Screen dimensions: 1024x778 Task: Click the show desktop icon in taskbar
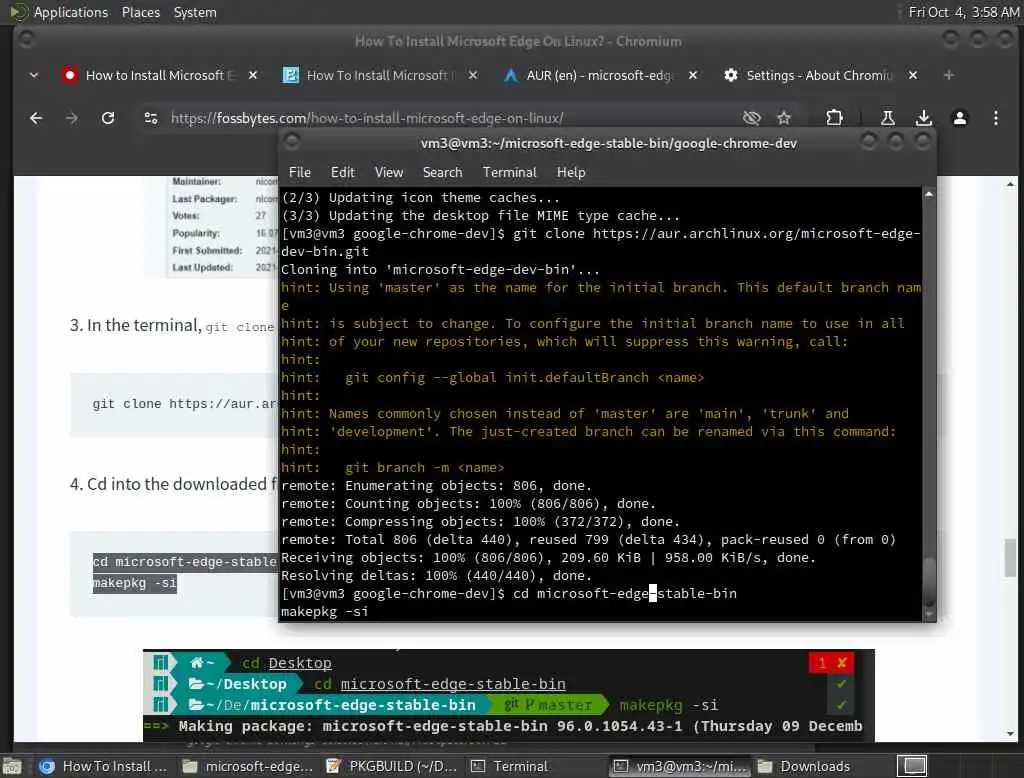12,766
